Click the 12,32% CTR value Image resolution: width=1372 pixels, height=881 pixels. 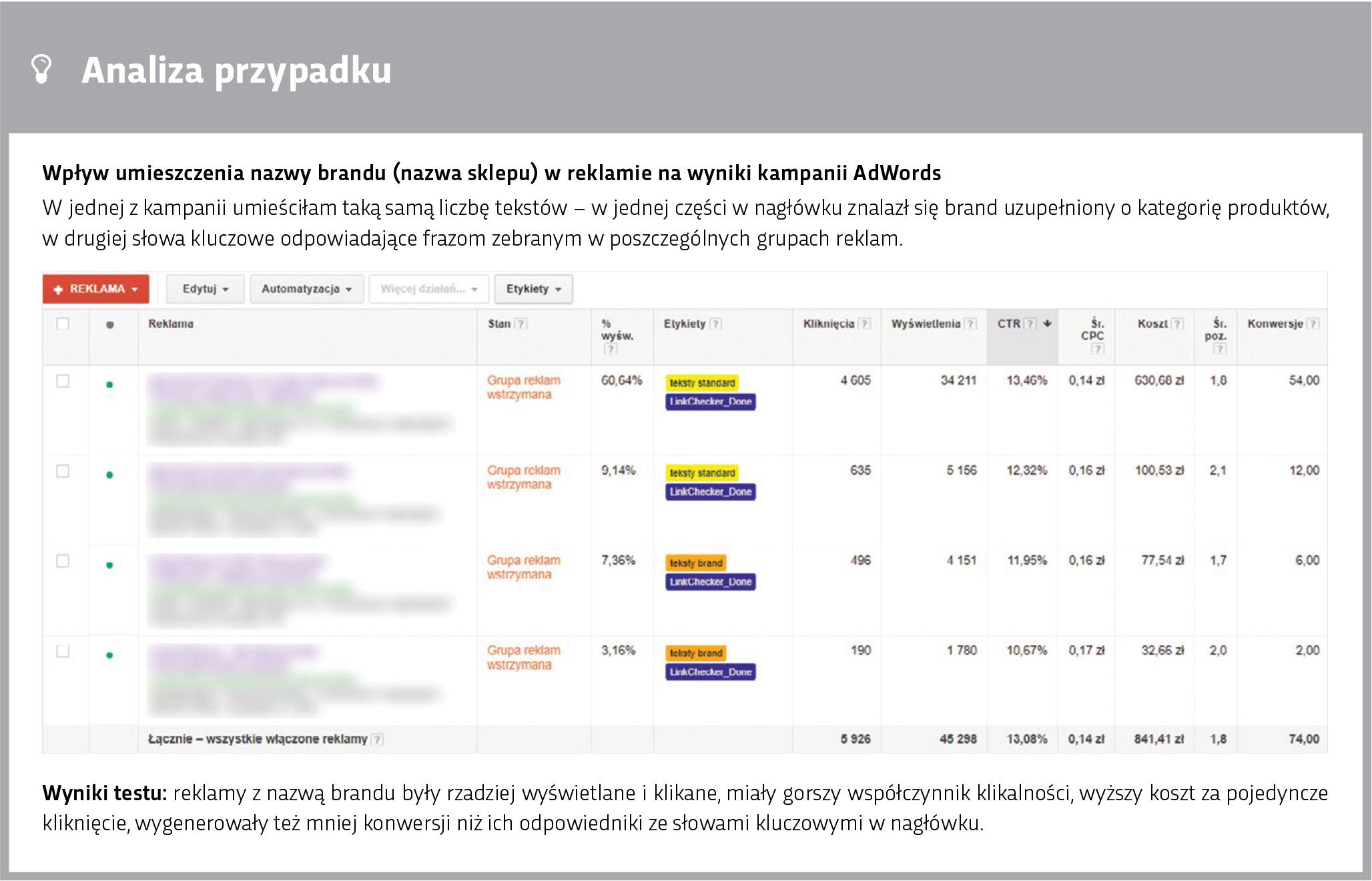point(1027,471)
